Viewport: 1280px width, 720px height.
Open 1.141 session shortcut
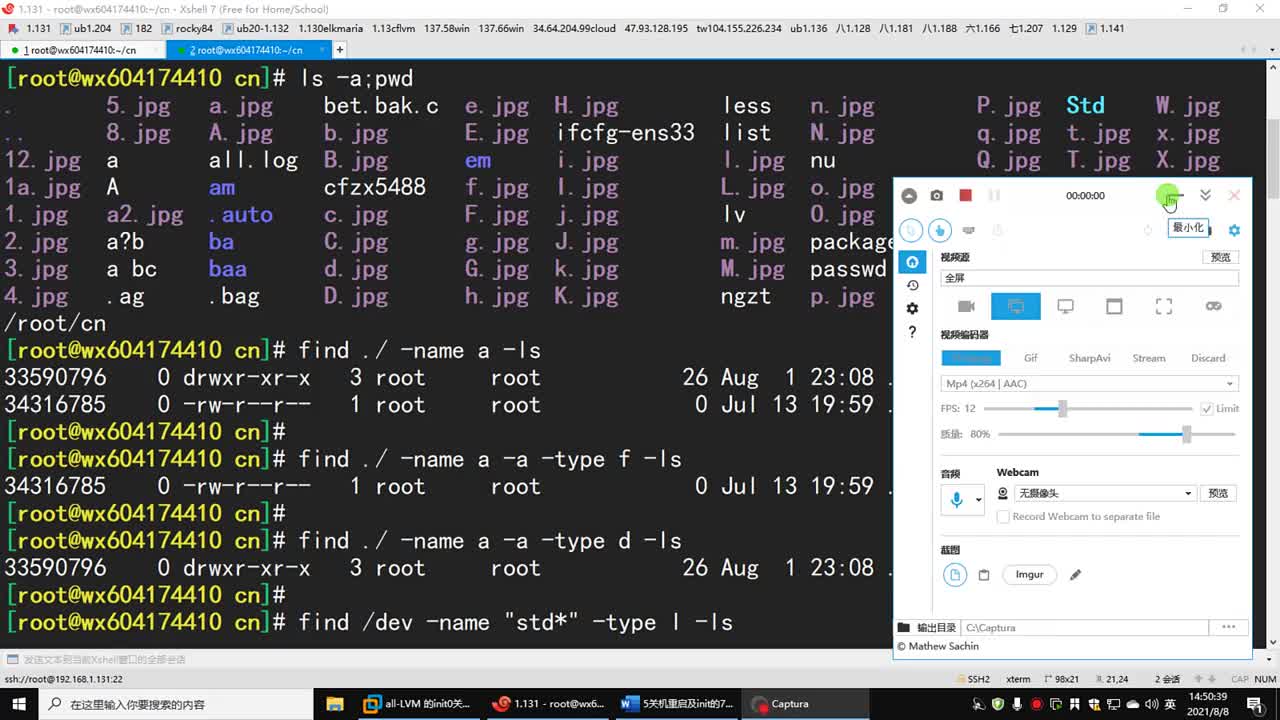[1105, 29]
